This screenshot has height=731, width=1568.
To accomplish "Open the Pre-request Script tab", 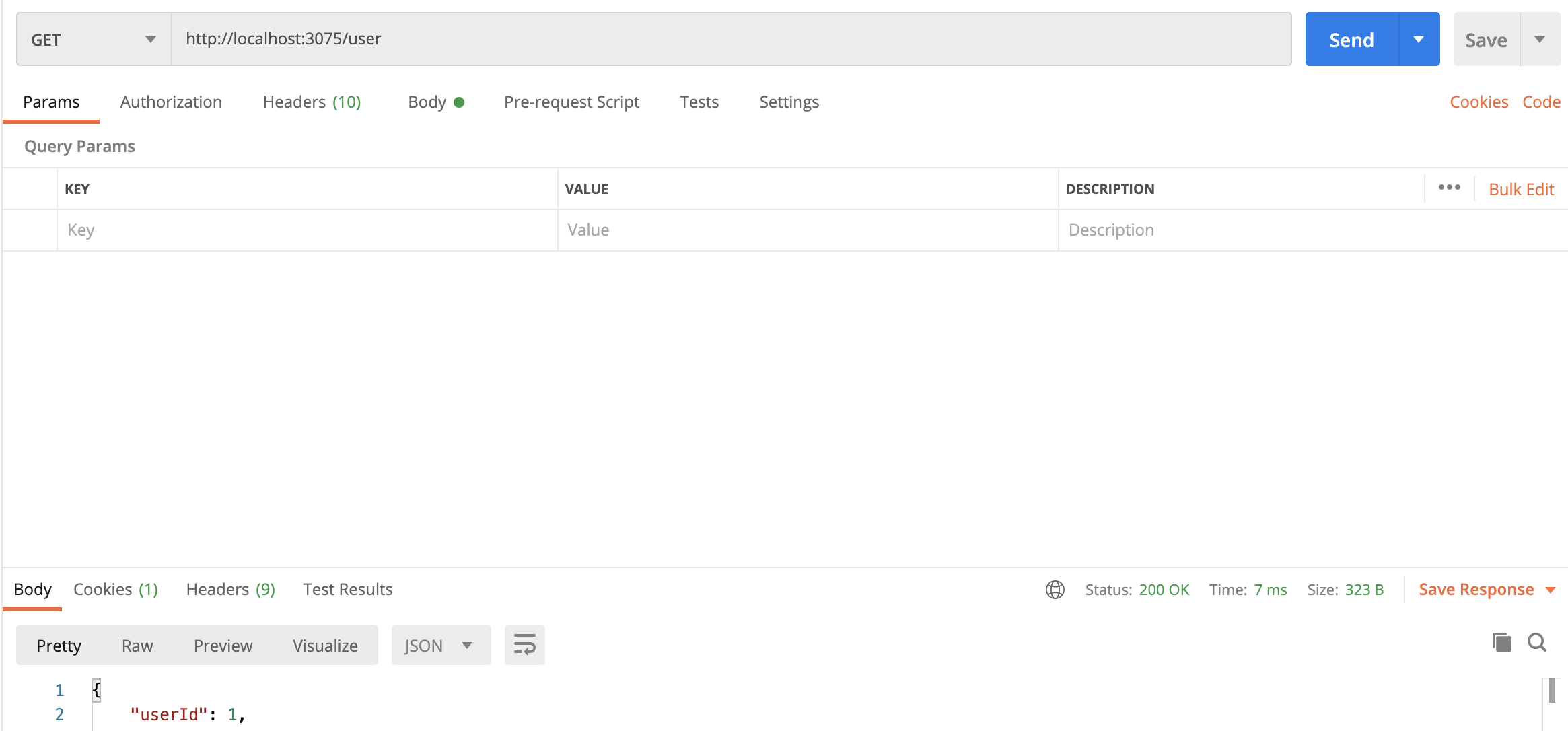I will (x=571, y=102).
